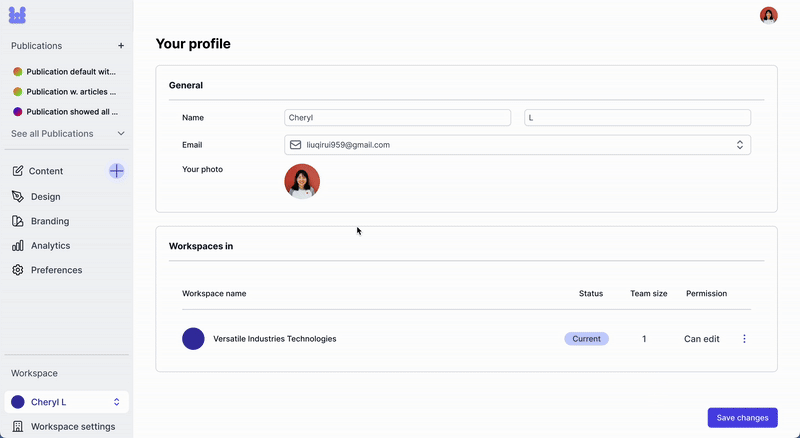Open the Email dropdown selector
The image size is (800, 438).
517,145
